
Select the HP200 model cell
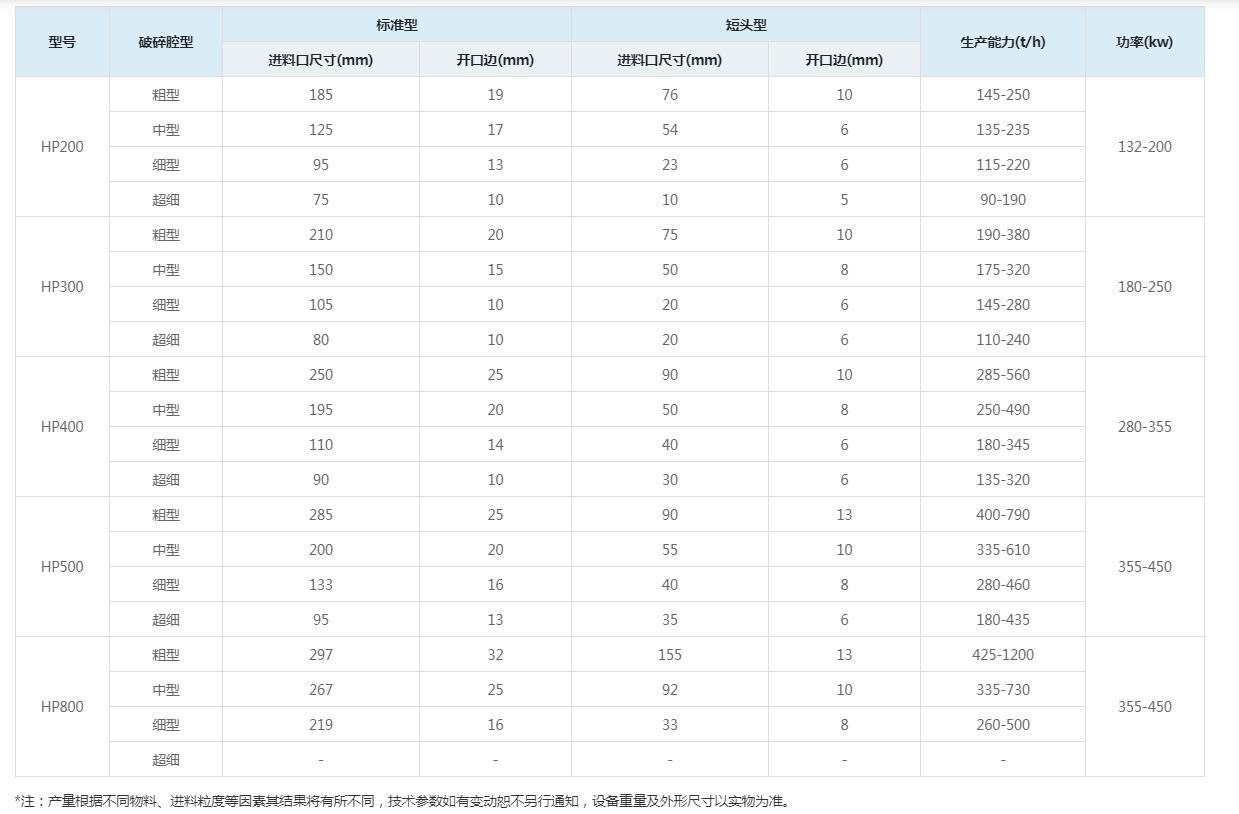62,147
